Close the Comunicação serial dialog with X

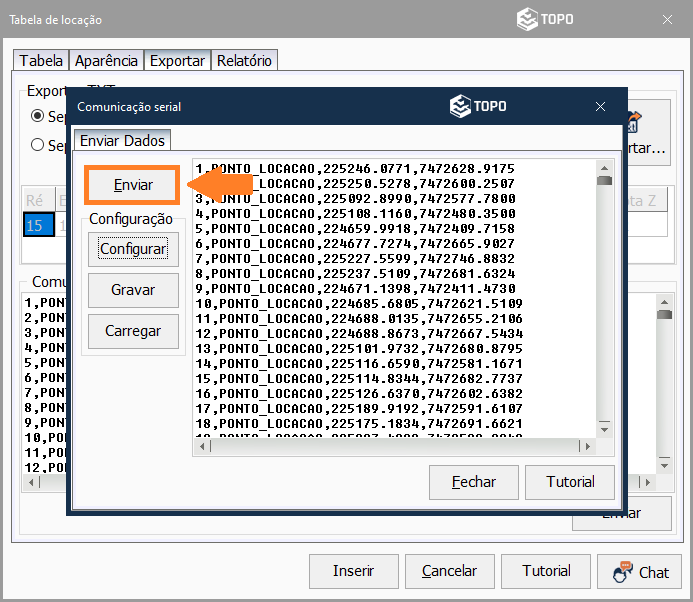(x=600, y=106)
